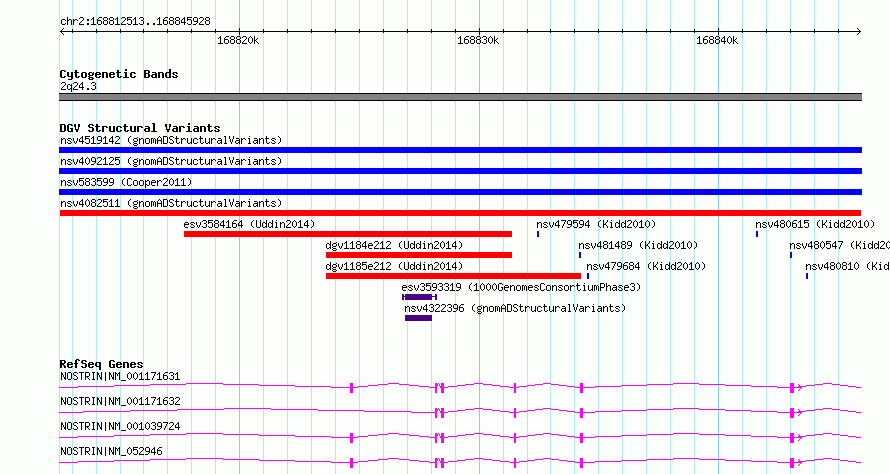Open the small nsv479684 Kidd2010 marker
This screenshot has width=890, height=474.
click(x=588, y=276)
